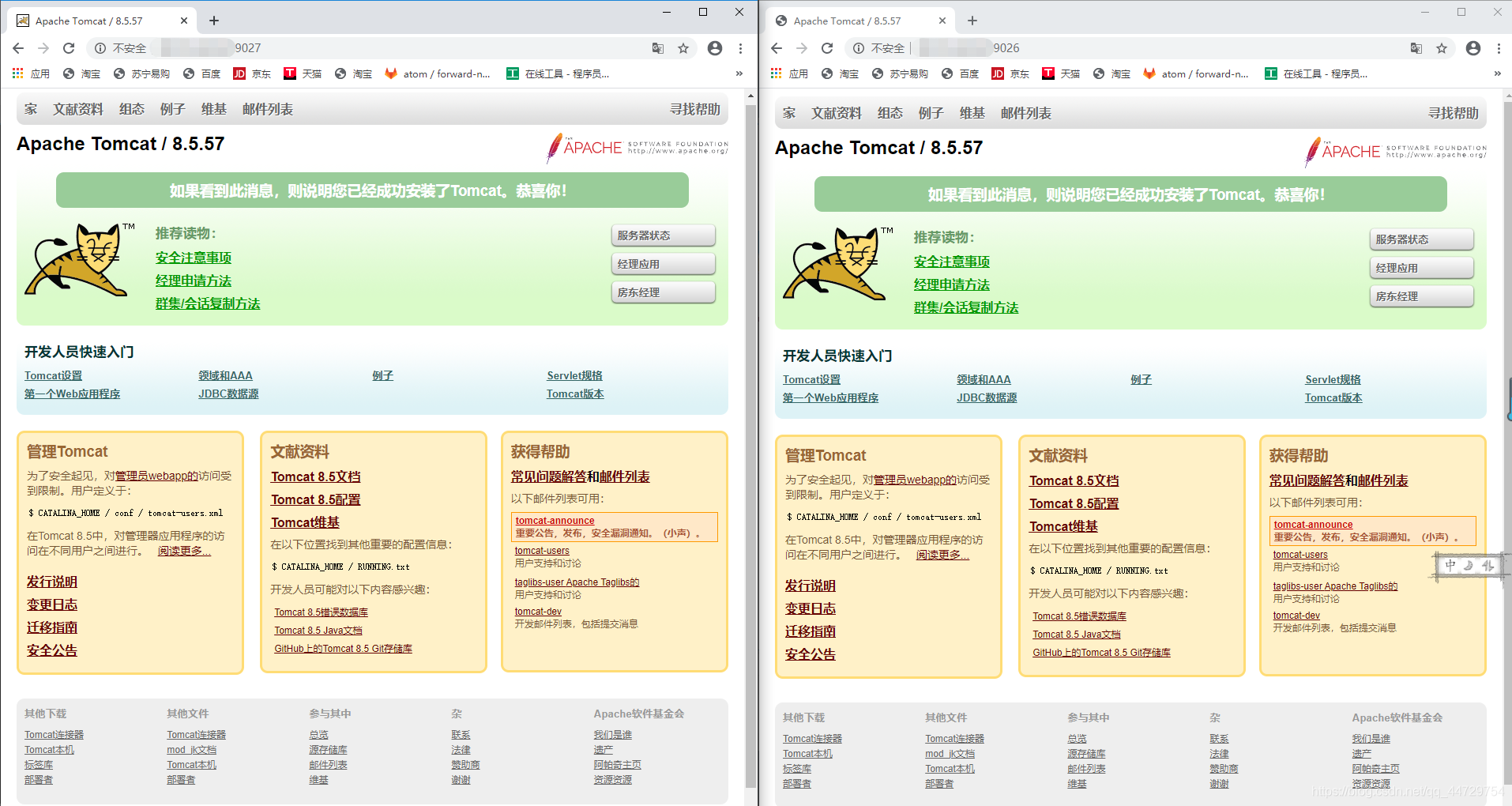Switch IME language indicator 中 floating bar
Viewport: 1512px width, 806px height.
(x=1450, y=565)
